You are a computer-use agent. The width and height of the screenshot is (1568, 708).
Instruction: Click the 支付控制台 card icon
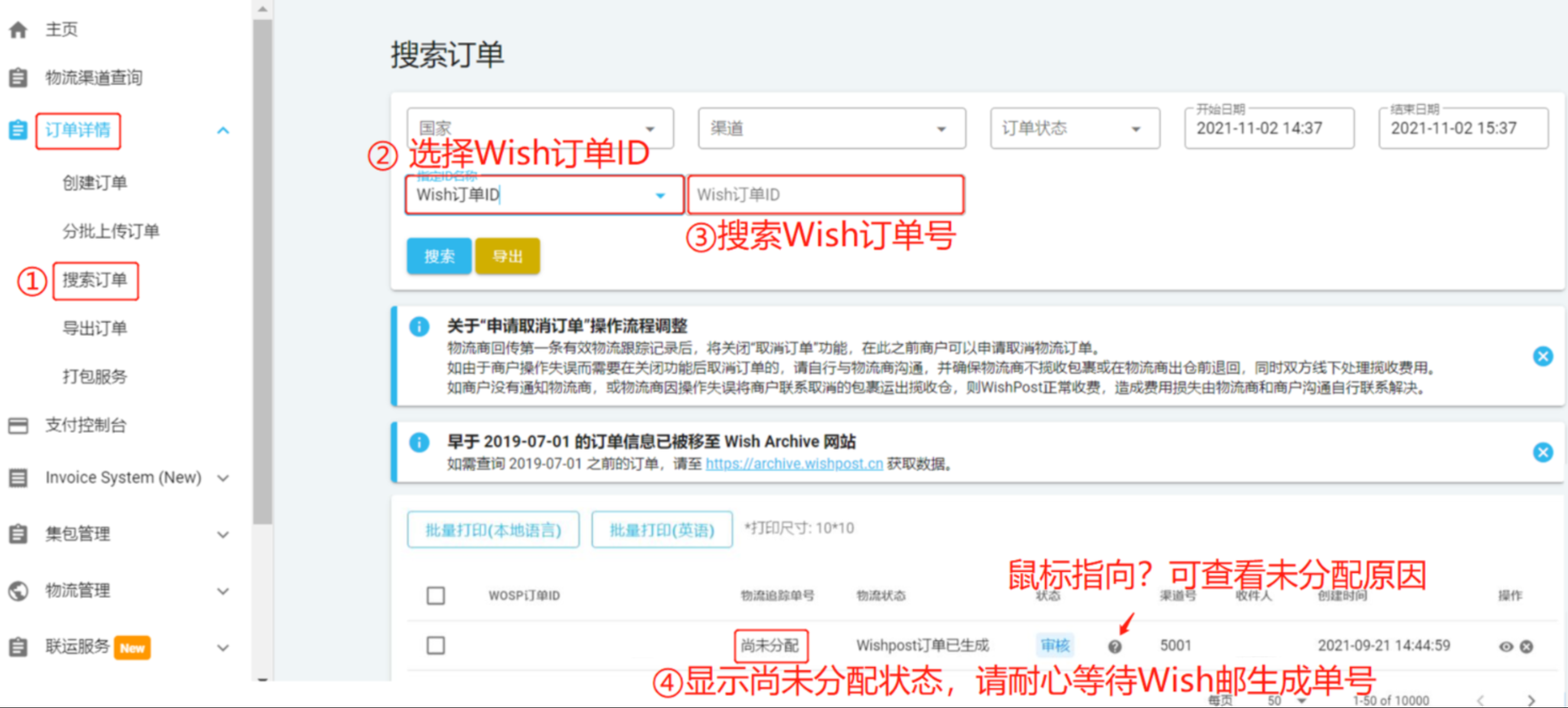(x=18, y=425)
